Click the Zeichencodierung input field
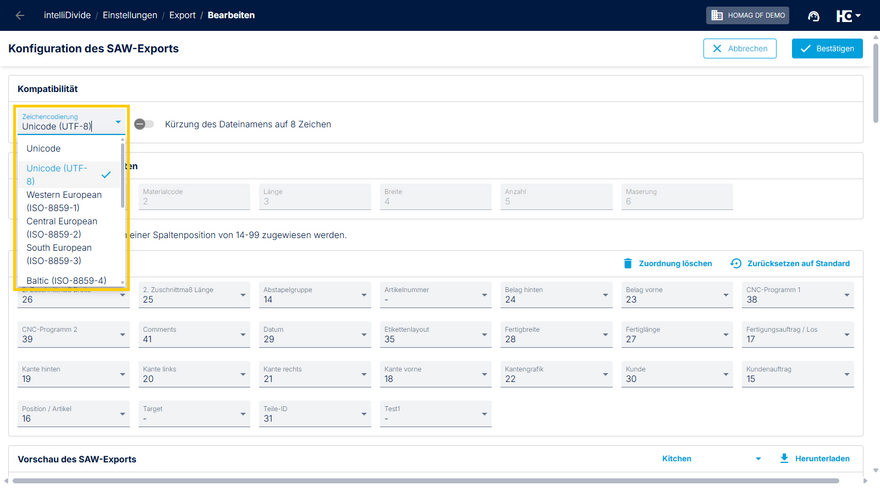Screen dimensions: 880x496 [64, 126]
